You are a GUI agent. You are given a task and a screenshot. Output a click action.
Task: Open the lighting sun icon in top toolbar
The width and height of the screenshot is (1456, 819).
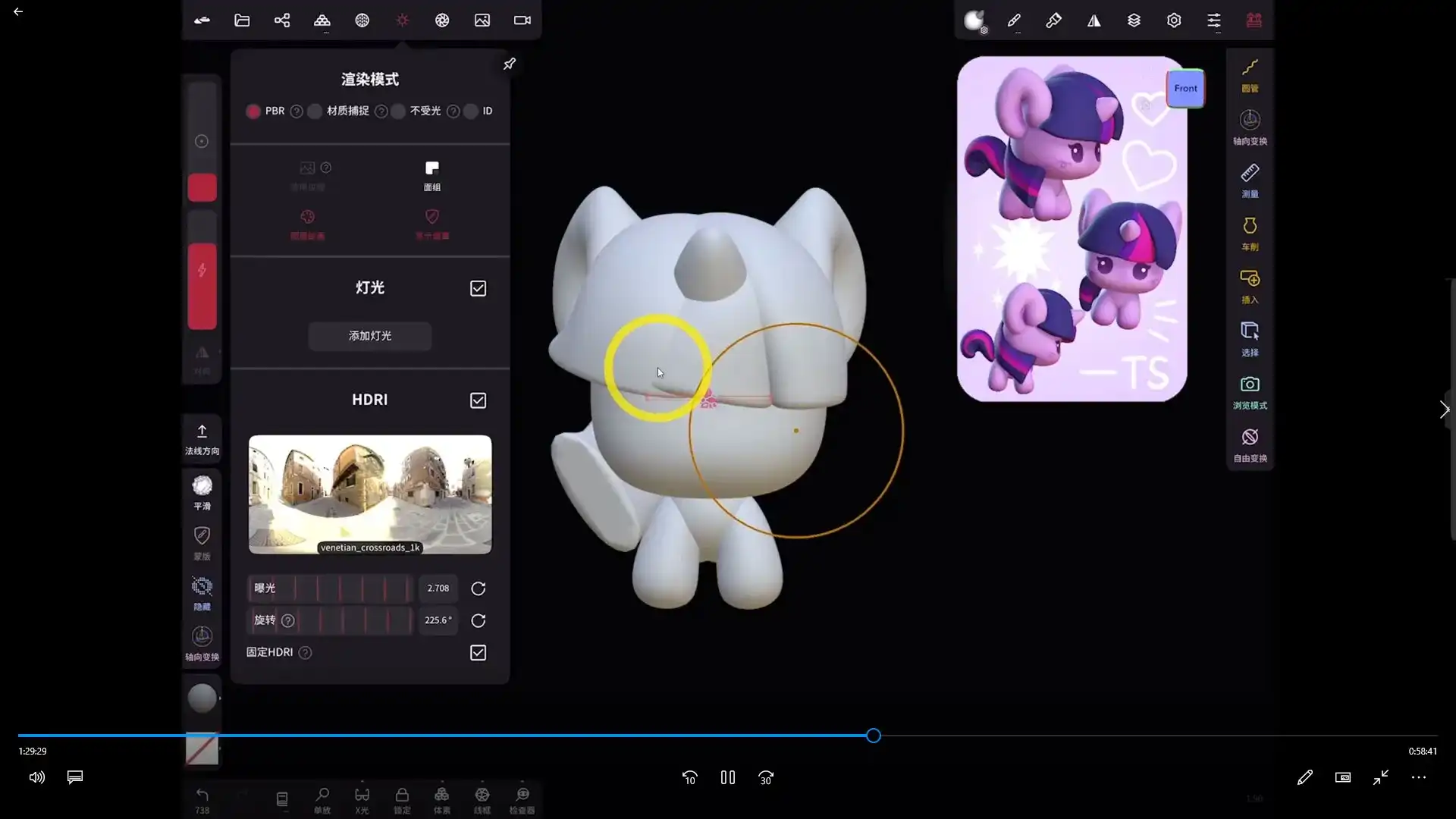point(403,20)
